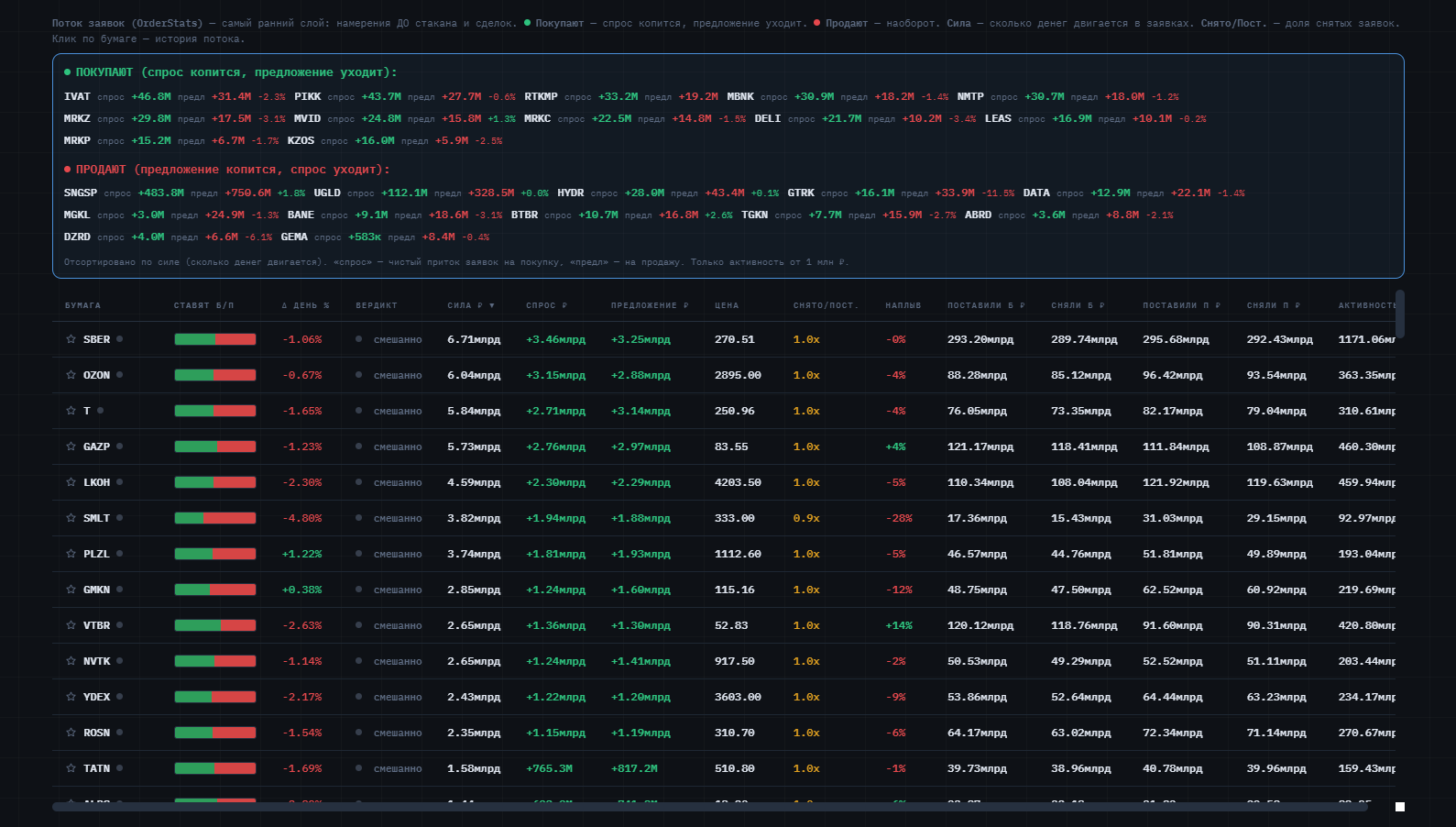
Task: Click the horizontal scrollbar under the table
Action: [x=709, y=807]
